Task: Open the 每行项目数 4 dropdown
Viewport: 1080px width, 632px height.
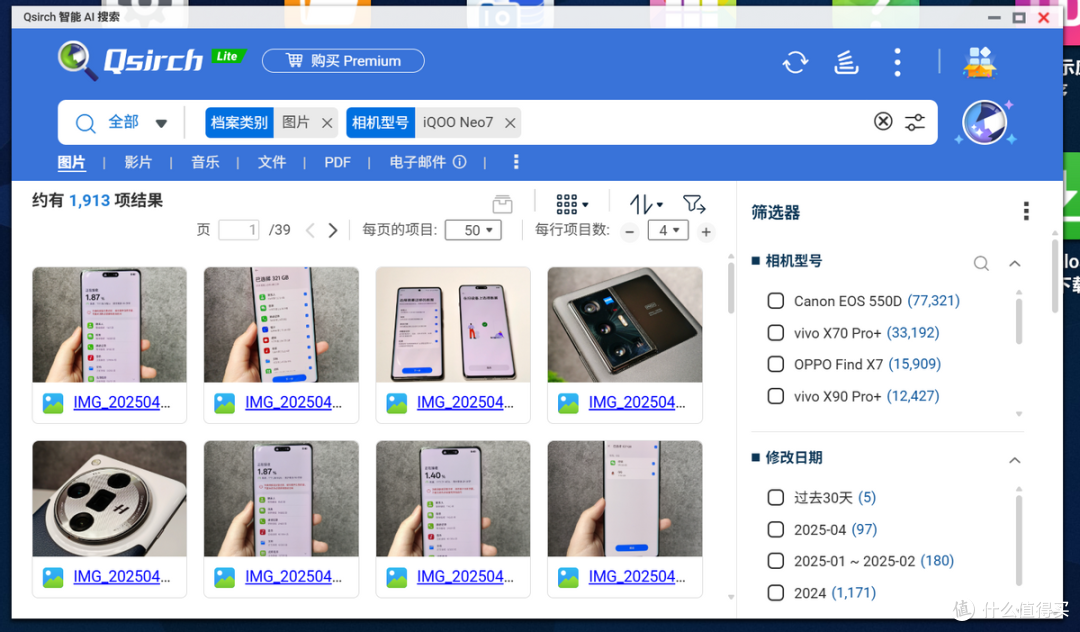Action: click(668, 230)
